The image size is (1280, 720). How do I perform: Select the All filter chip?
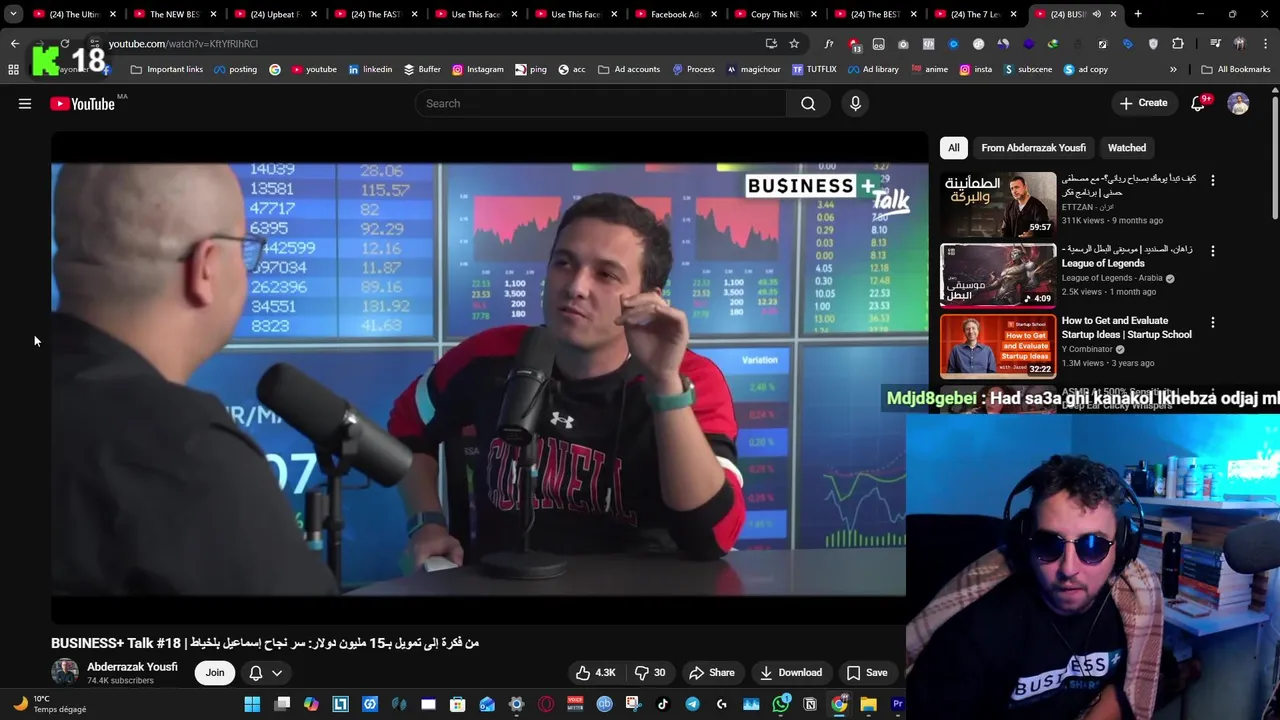(x=954, y=148)
